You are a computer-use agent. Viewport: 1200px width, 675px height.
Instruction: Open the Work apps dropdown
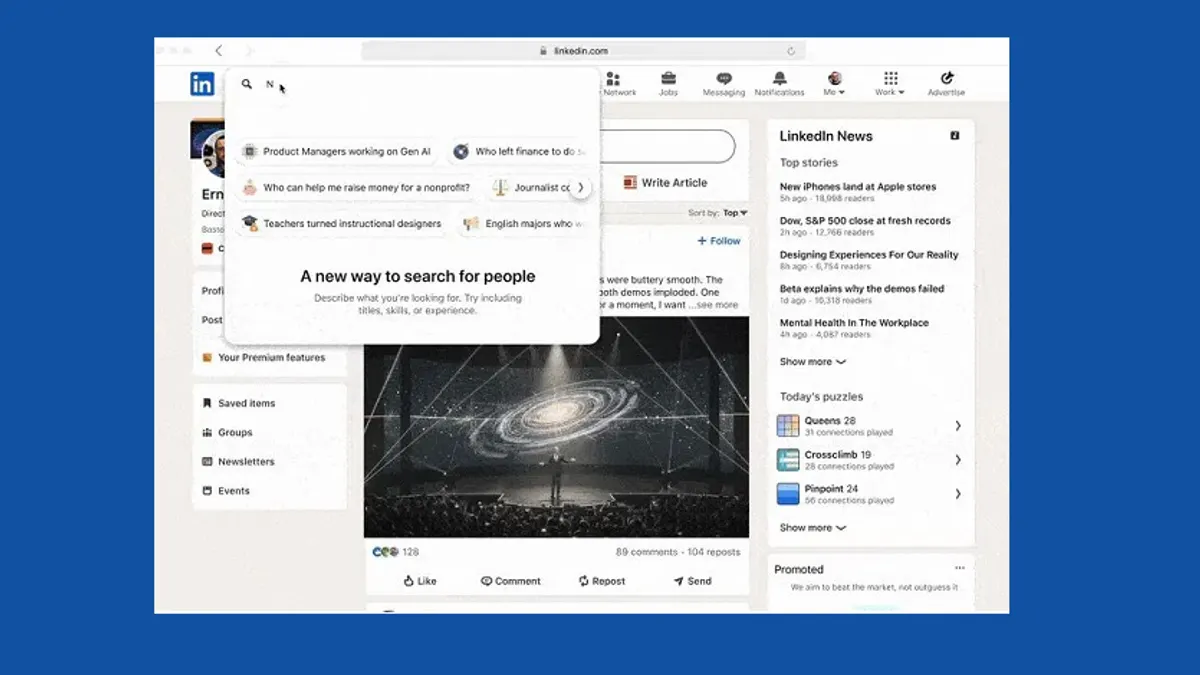click(890, 83)
